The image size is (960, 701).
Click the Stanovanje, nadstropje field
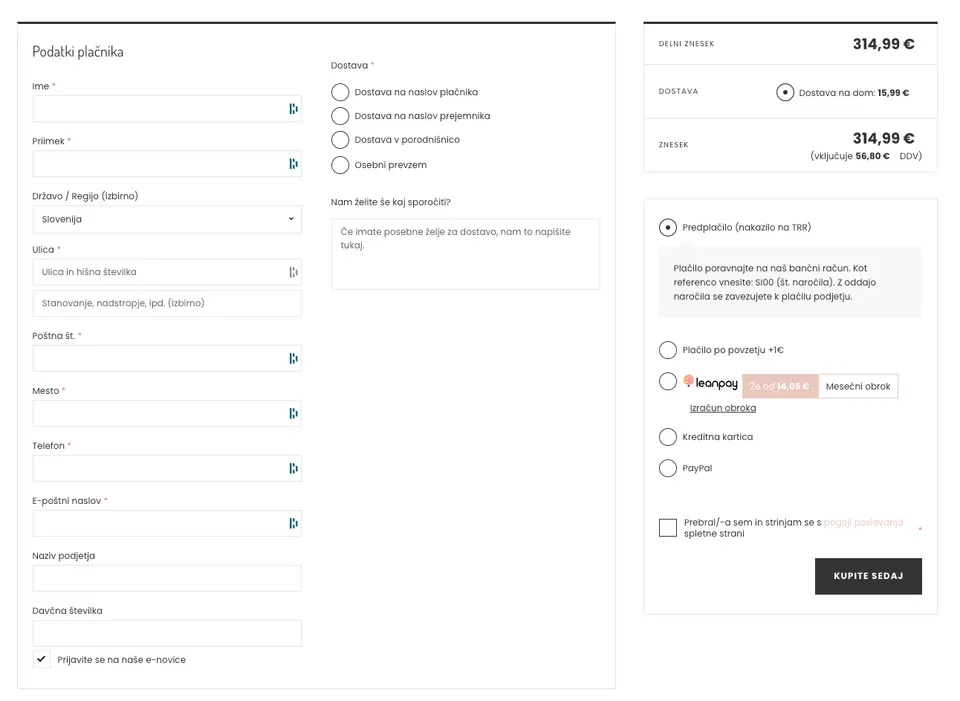tap(167, 304)
